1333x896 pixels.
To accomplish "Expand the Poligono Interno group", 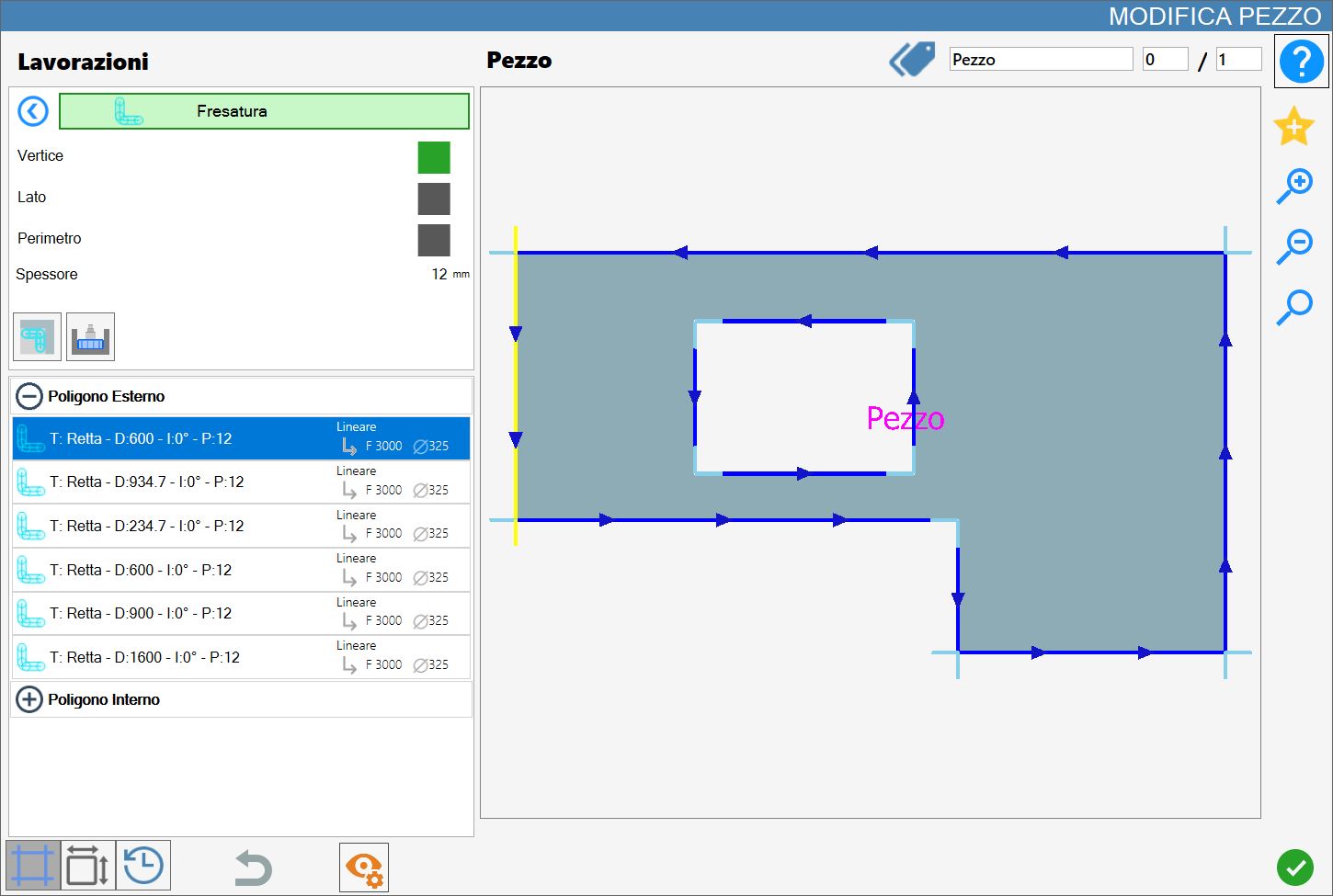I will [29, 699].
